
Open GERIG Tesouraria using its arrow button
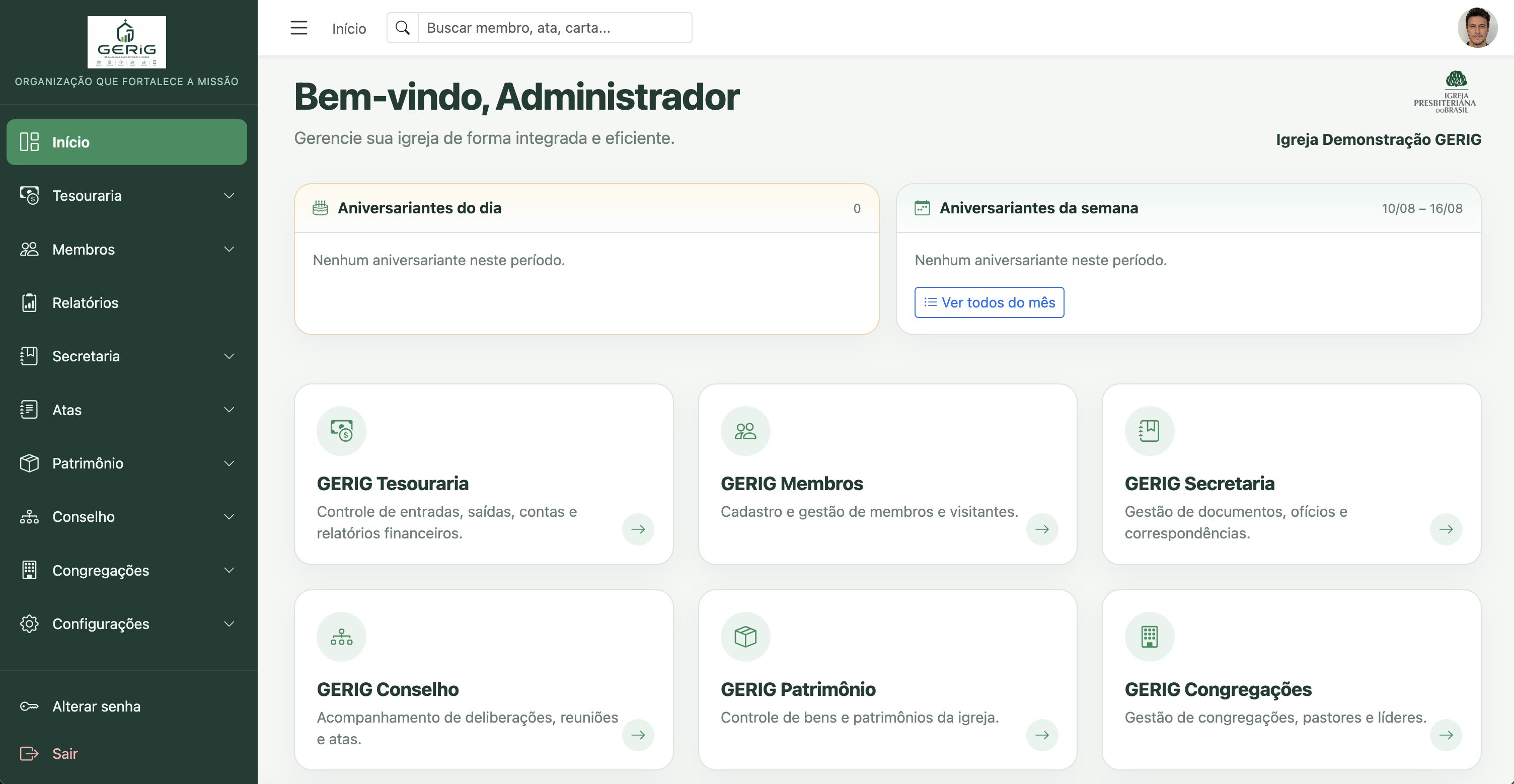click(638, 529)
